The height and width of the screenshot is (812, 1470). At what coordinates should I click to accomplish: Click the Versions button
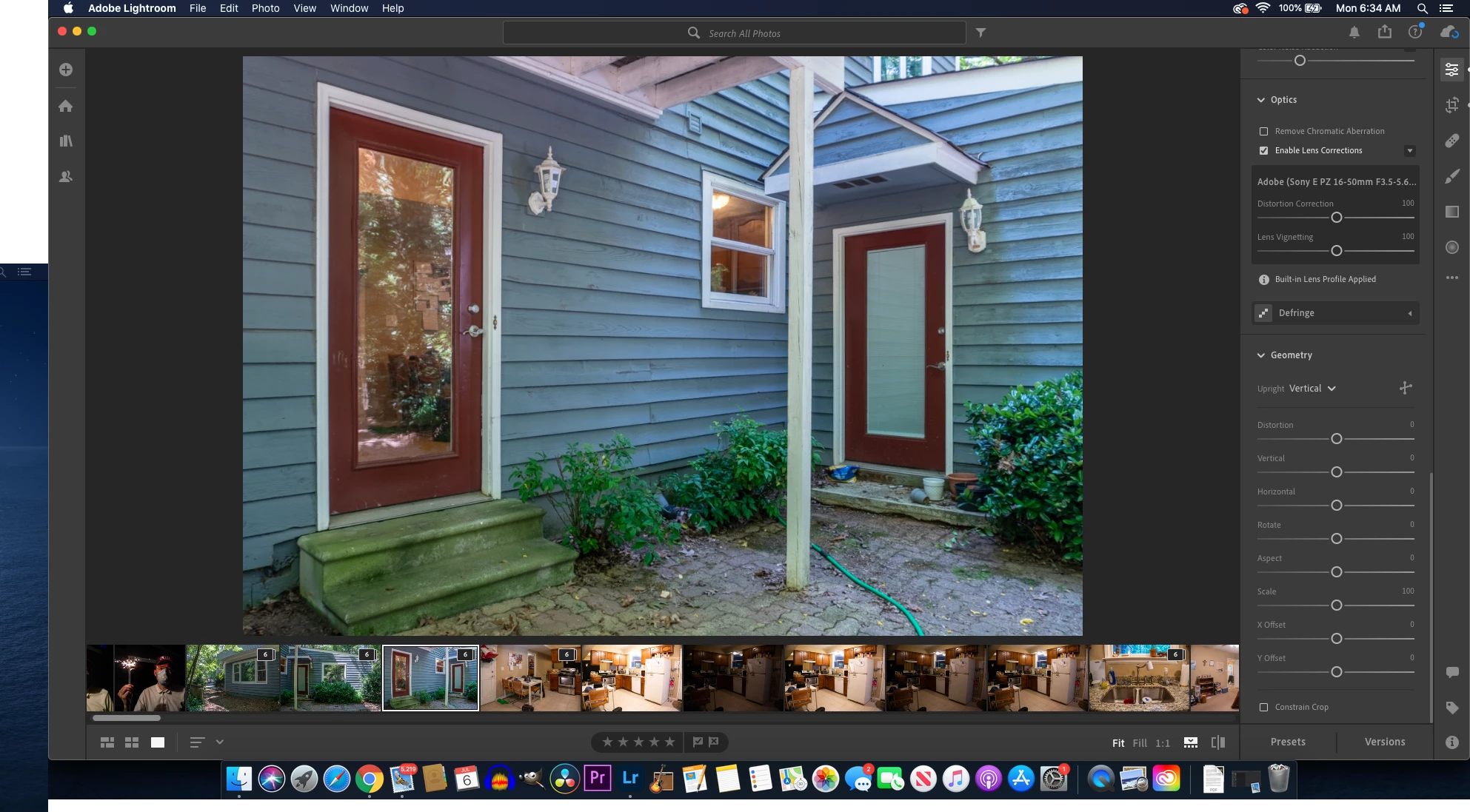tap(1384, 742)
